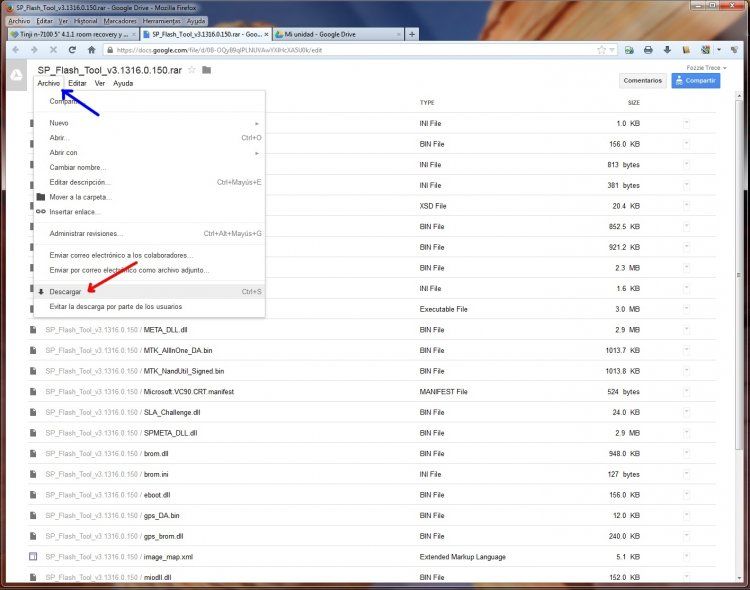The image size is (750, 590).
Task: Select Descargar from the Archivo menu
Action: 149,292
